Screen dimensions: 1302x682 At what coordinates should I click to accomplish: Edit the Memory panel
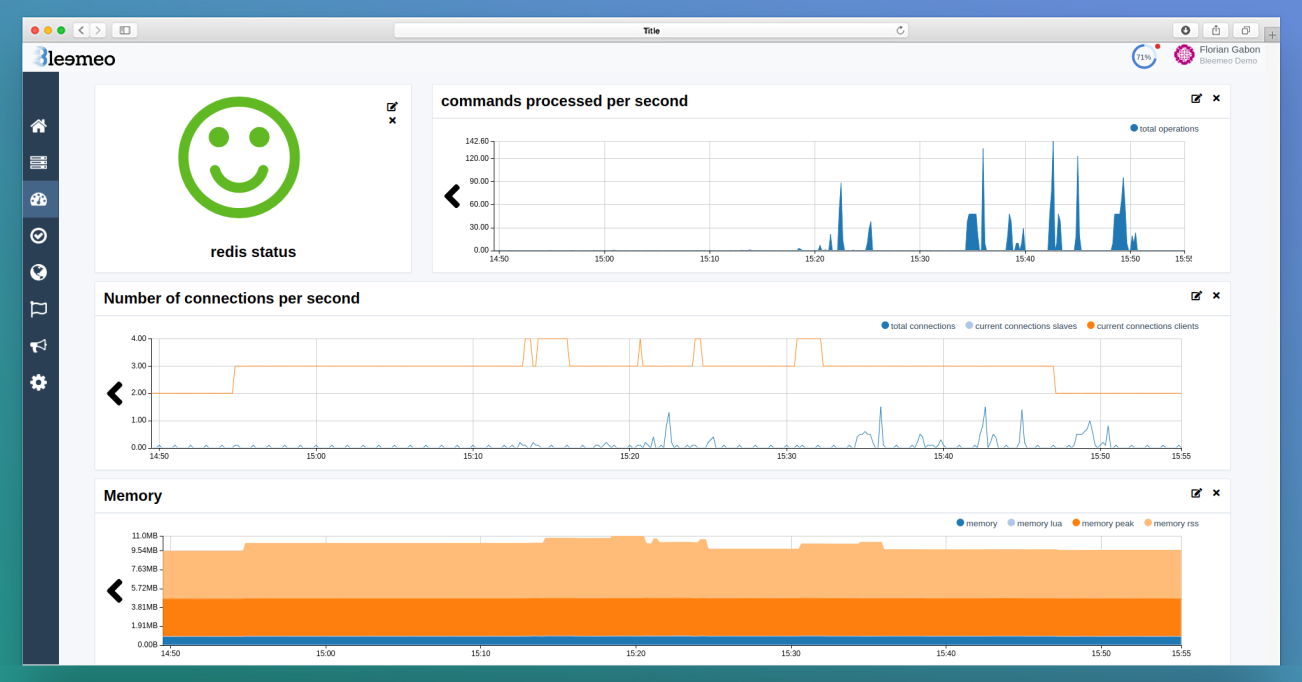coord(1196,493)
